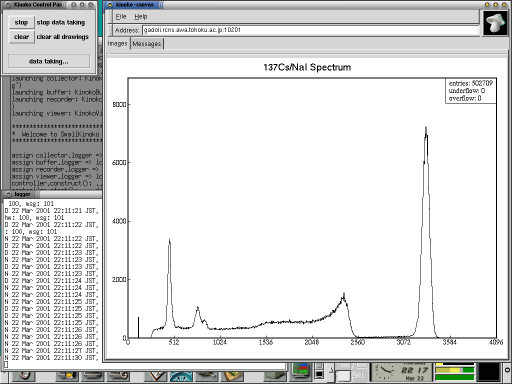
Task: Click the 'underflow: 0' statistic
Action: point(466,91)
